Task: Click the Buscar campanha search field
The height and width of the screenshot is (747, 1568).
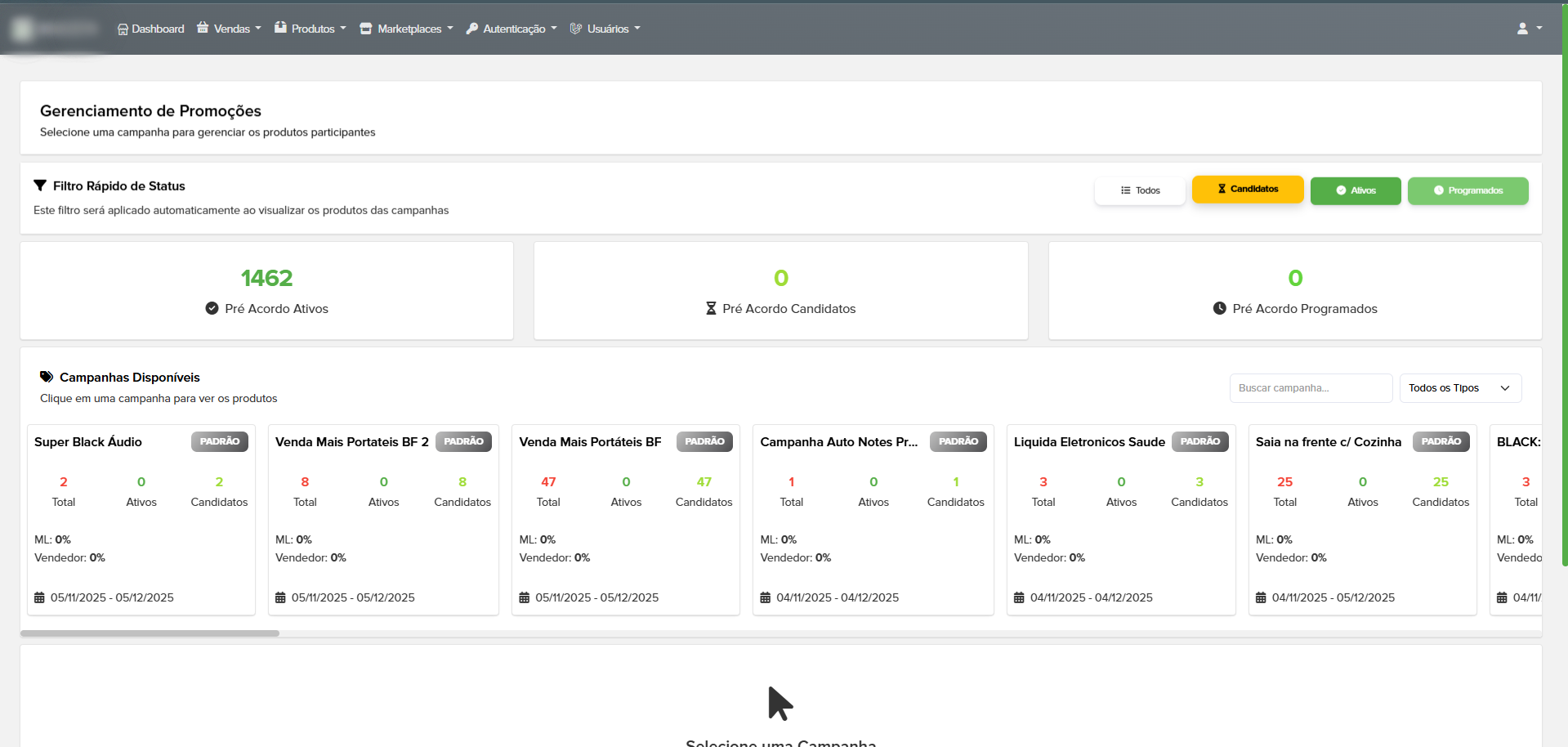Action: coord(1310,387)
